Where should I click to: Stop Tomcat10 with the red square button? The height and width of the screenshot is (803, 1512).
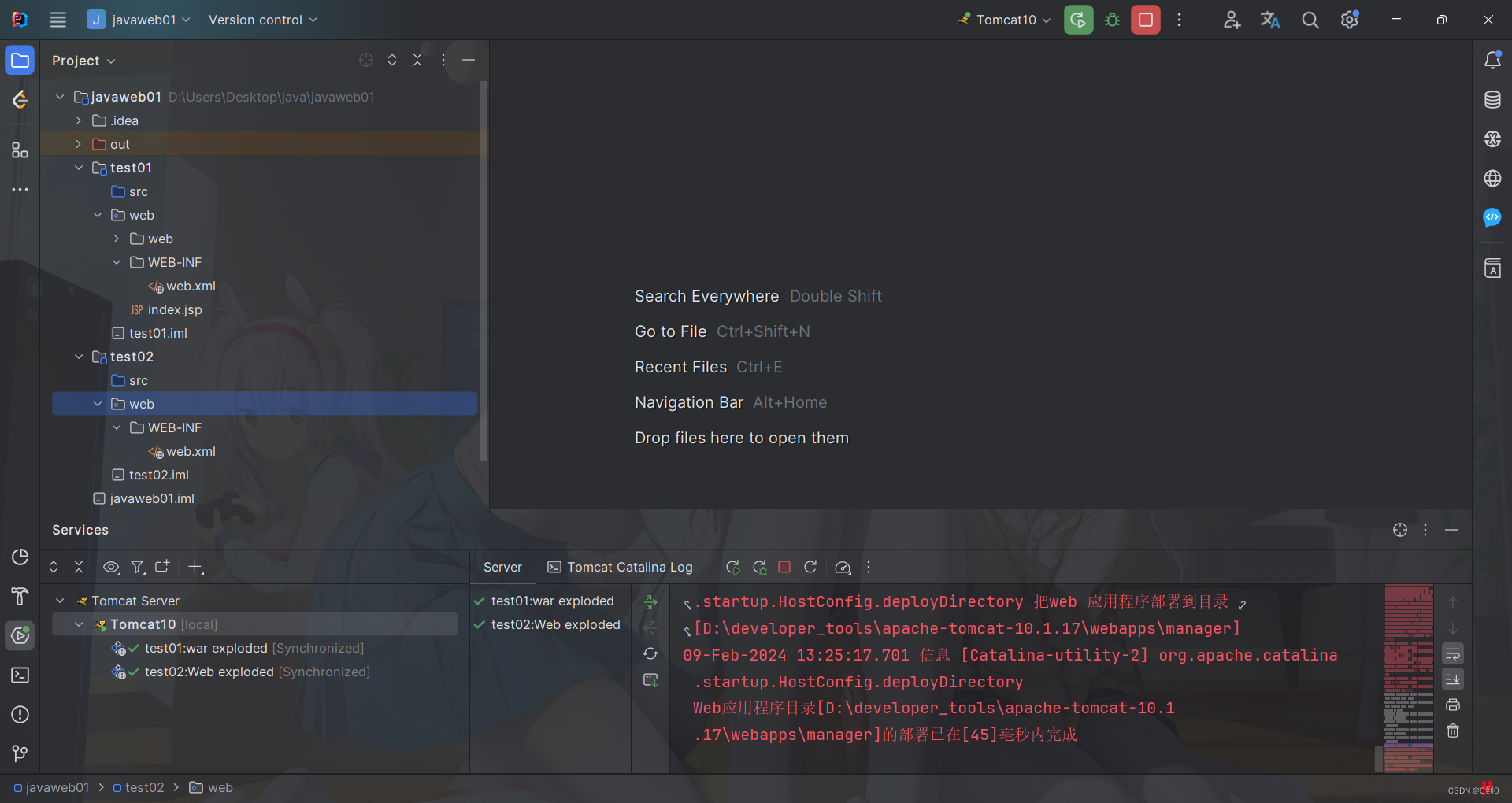click(1146, 20)
